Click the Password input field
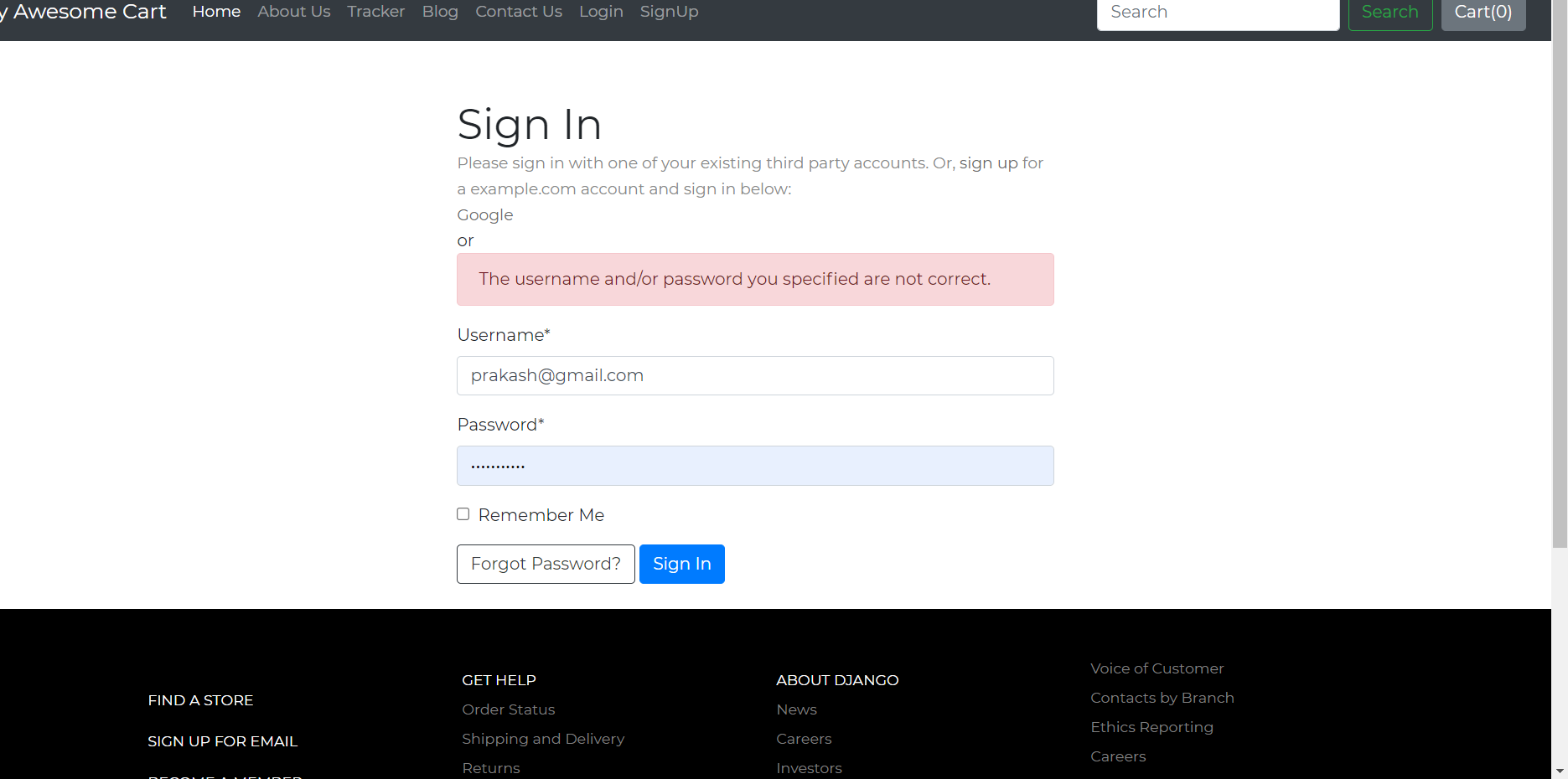The width and height of the screenshot is (1568, 779). (x=754, y=466)
